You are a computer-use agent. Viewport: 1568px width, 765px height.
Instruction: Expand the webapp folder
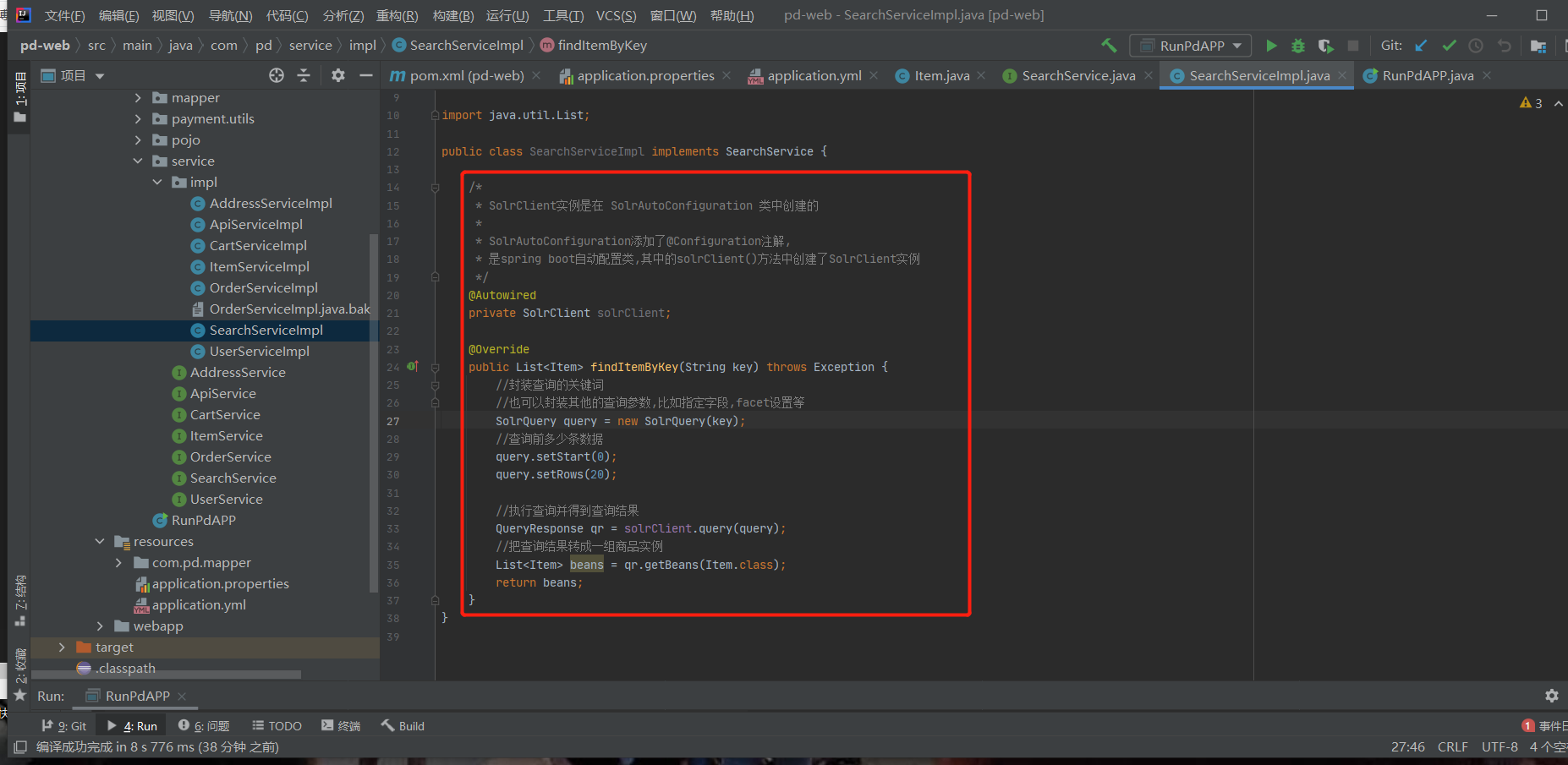(100, 626)
